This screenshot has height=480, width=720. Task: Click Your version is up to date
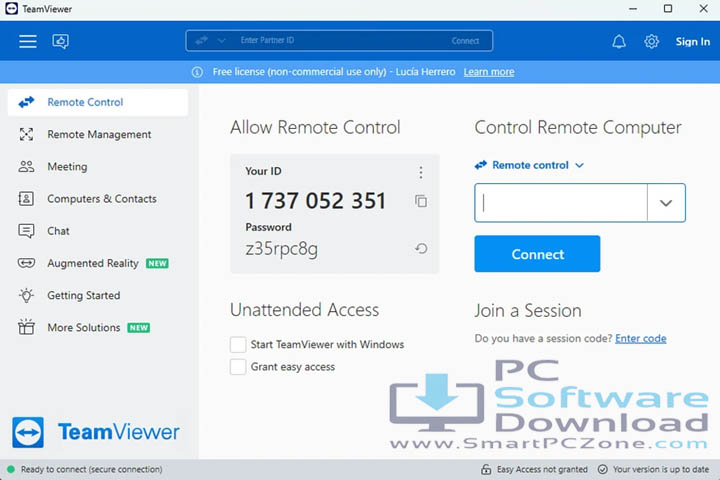point(661,469)
